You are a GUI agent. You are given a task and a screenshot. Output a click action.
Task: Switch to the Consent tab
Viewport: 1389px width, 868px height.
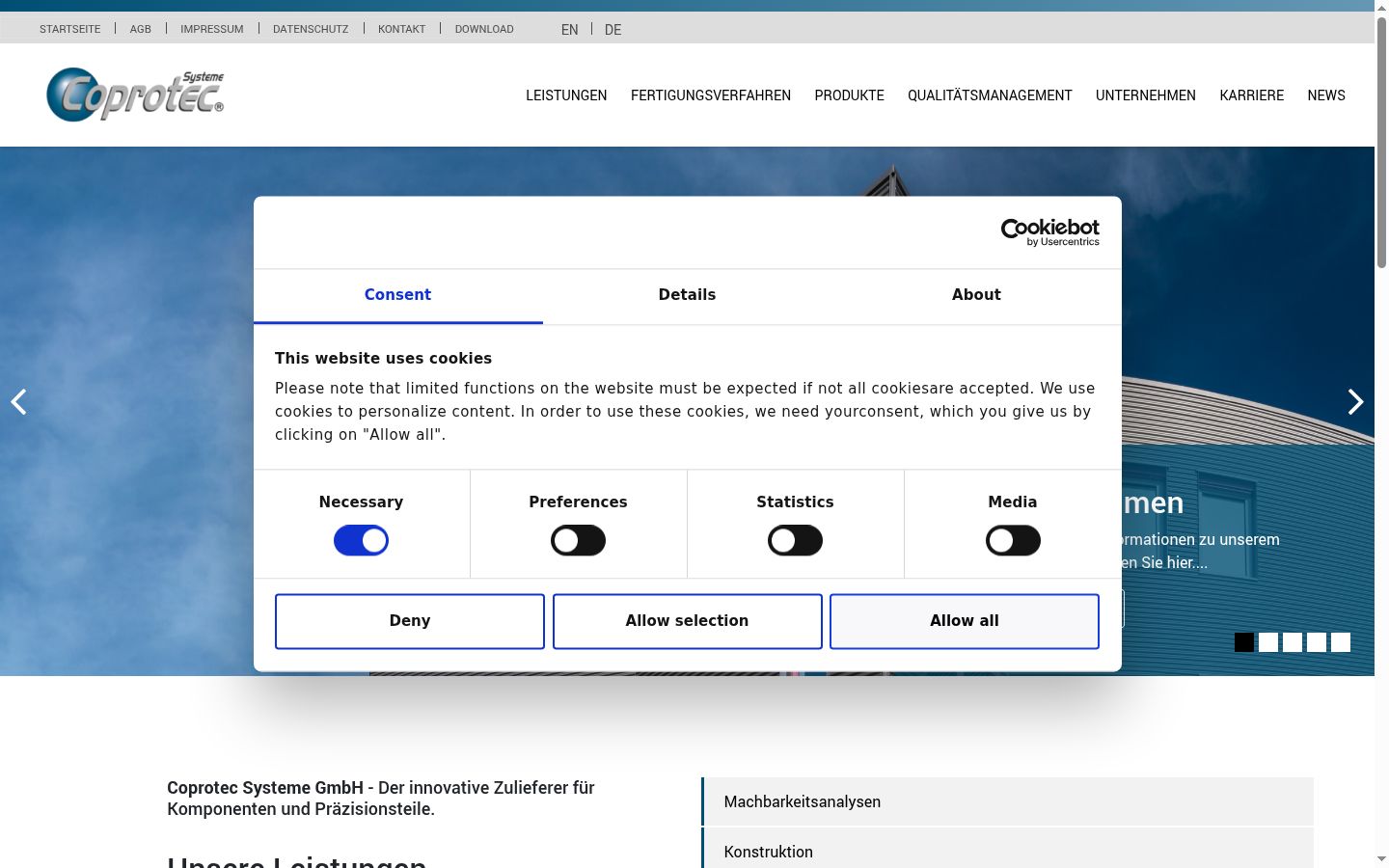click(397, 295)
